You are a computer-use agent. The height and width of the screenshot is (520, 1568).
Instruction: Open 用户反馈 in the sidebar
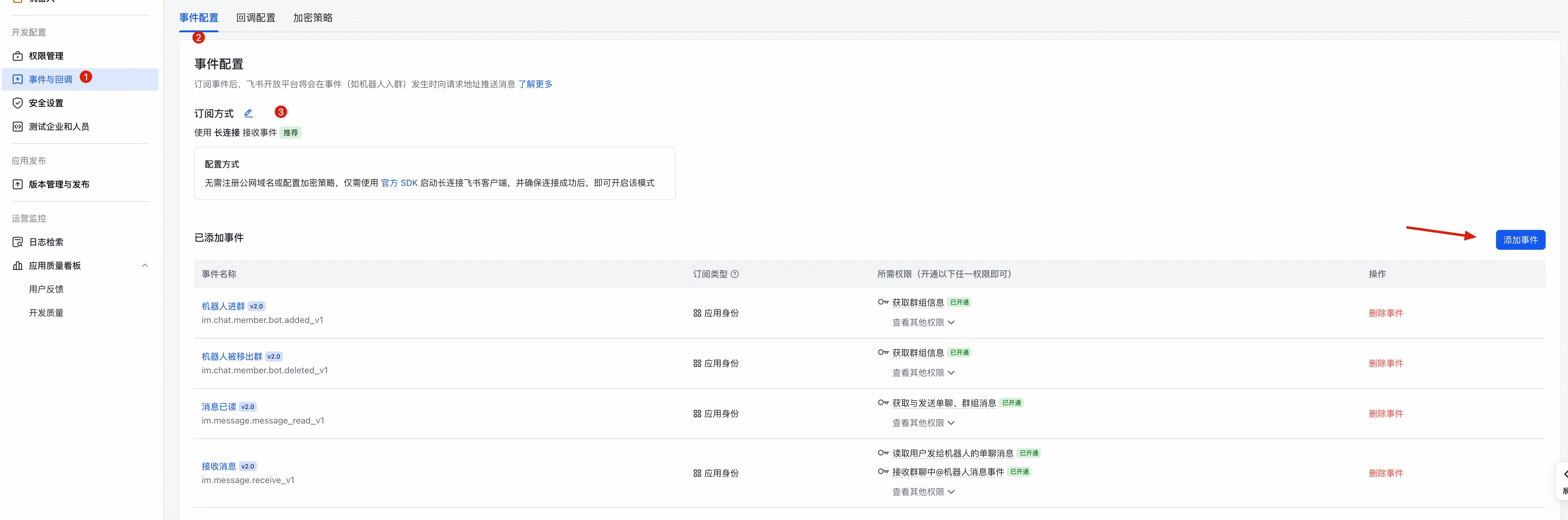point(46,289)
